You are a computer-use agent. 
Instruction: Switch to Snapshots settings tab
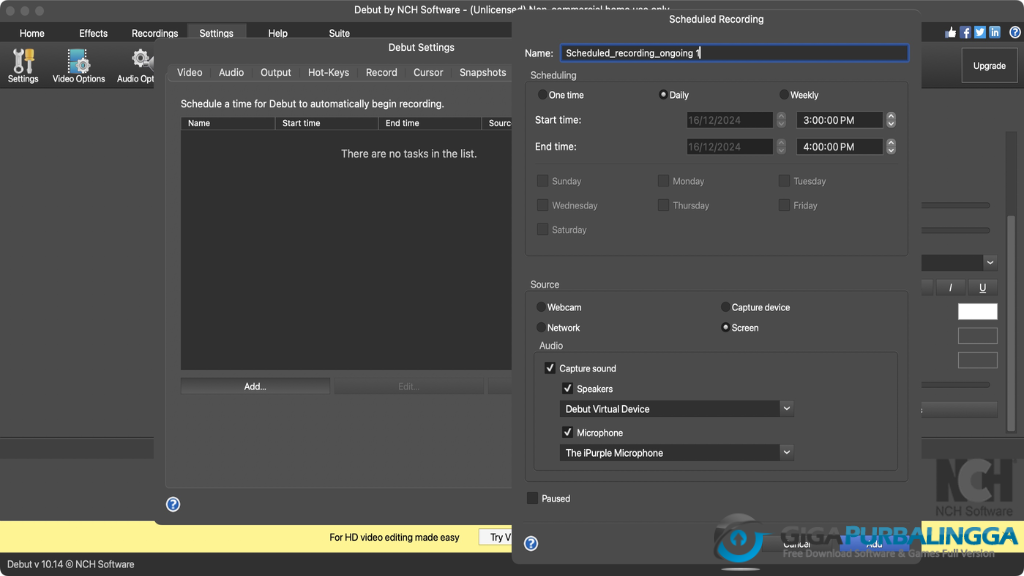[483, 72]
